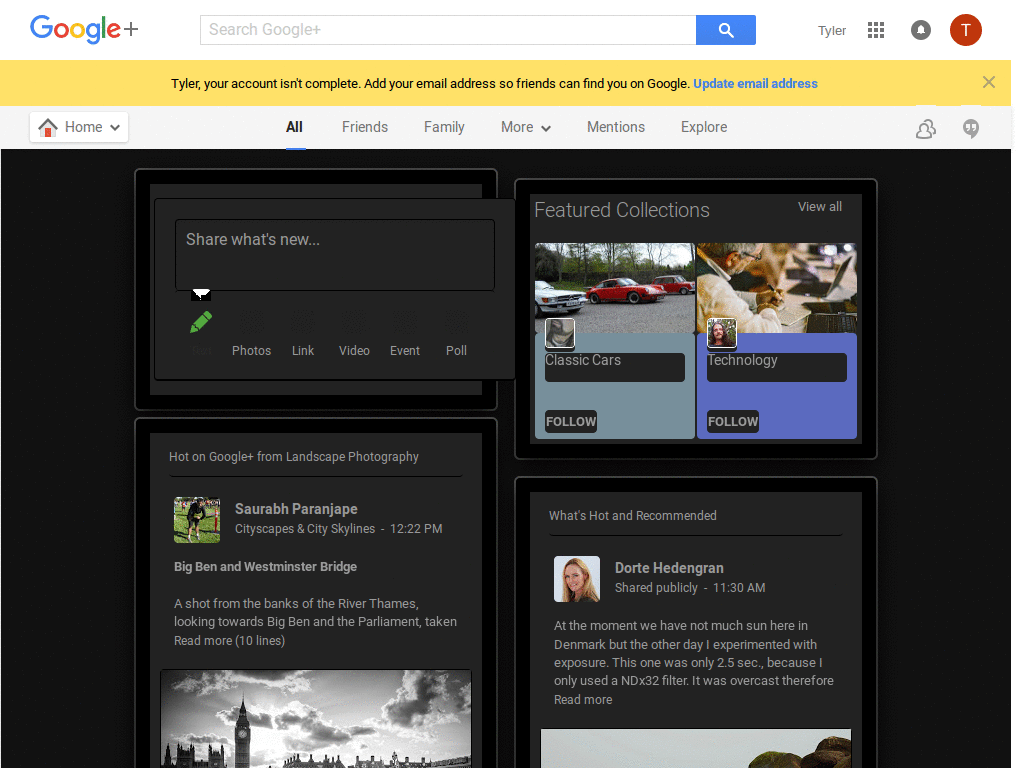Switch to the Family tab
Viewport: 1024px width, 768px height.
444,127
